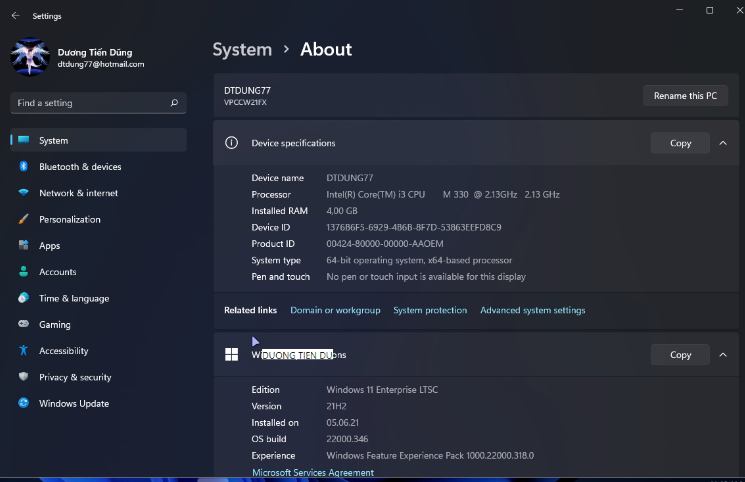Click the Time & language globe icon
Screen dimensions: 745x482
point(23,298)
